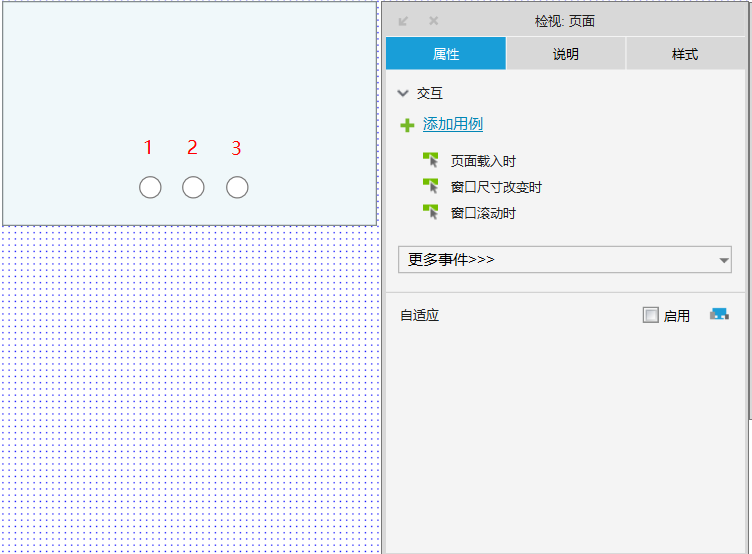The height and width of the screenshot is (554, 752).
Task: Open the 说明 tab
Action: click(566, 54)
